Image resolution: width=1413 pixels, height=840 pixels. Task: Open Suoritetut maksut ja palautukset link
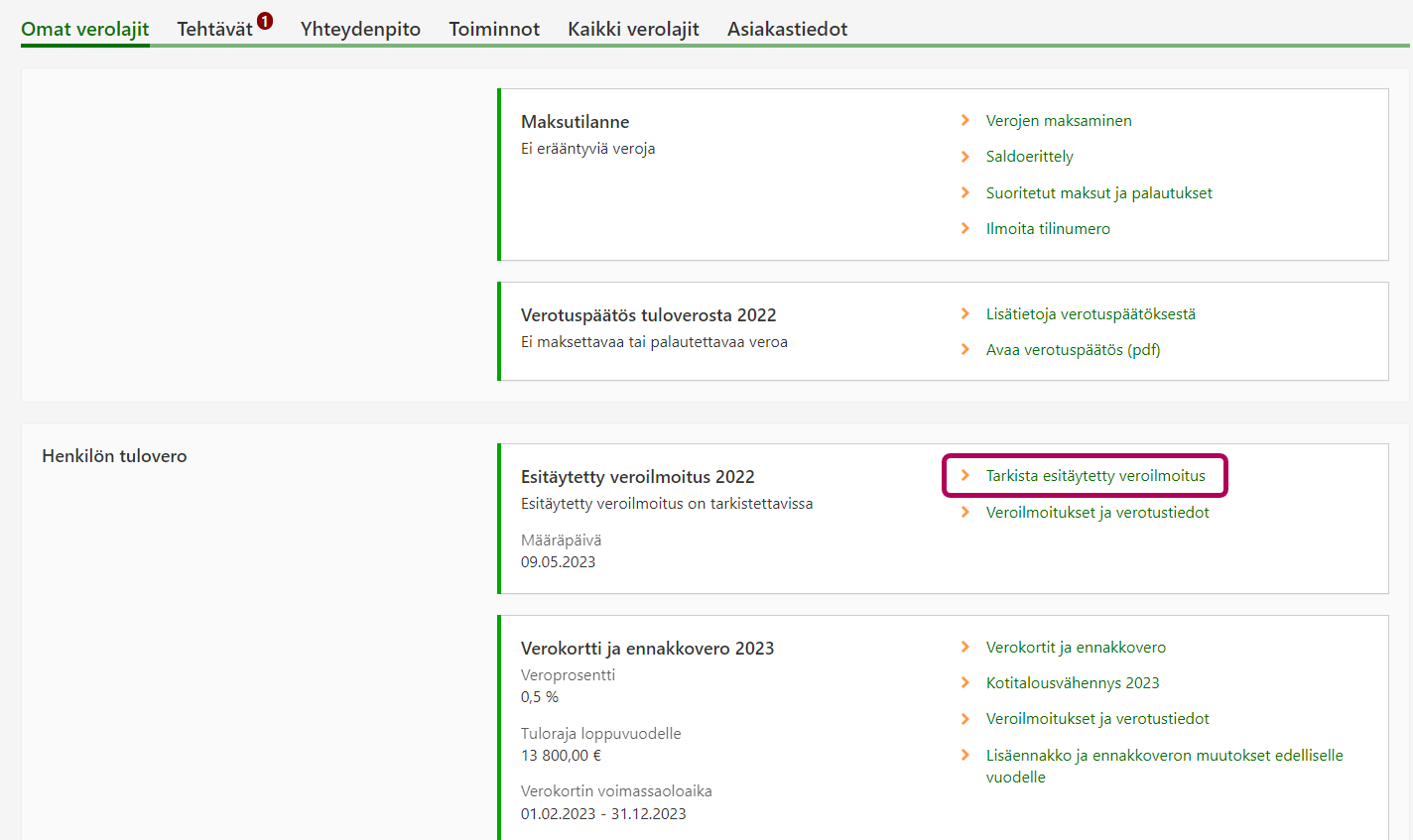pos(1098,193)
